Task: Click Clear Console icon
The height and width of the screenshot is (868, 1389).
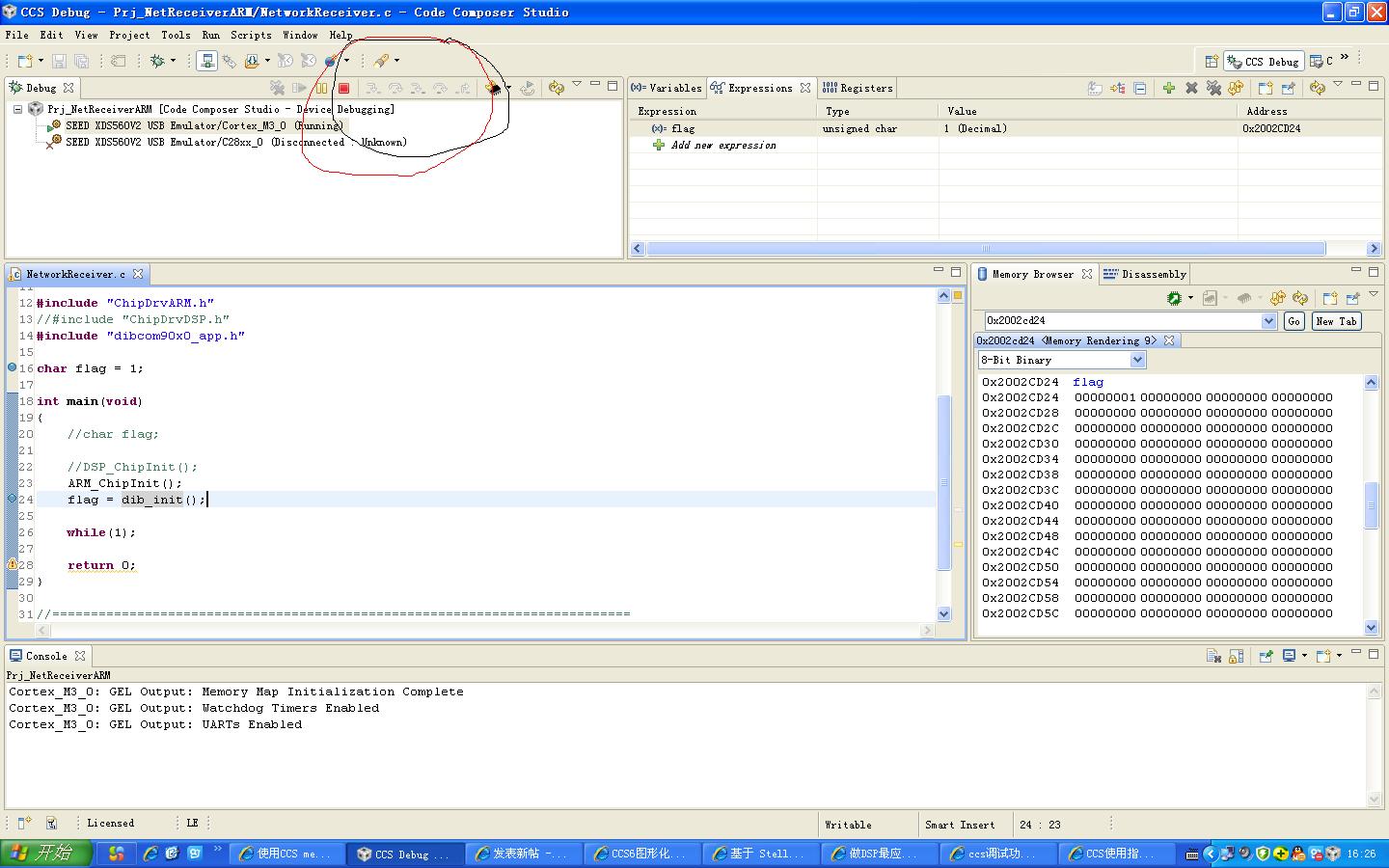Action: pyautogui.click(x=1213, y=656)
